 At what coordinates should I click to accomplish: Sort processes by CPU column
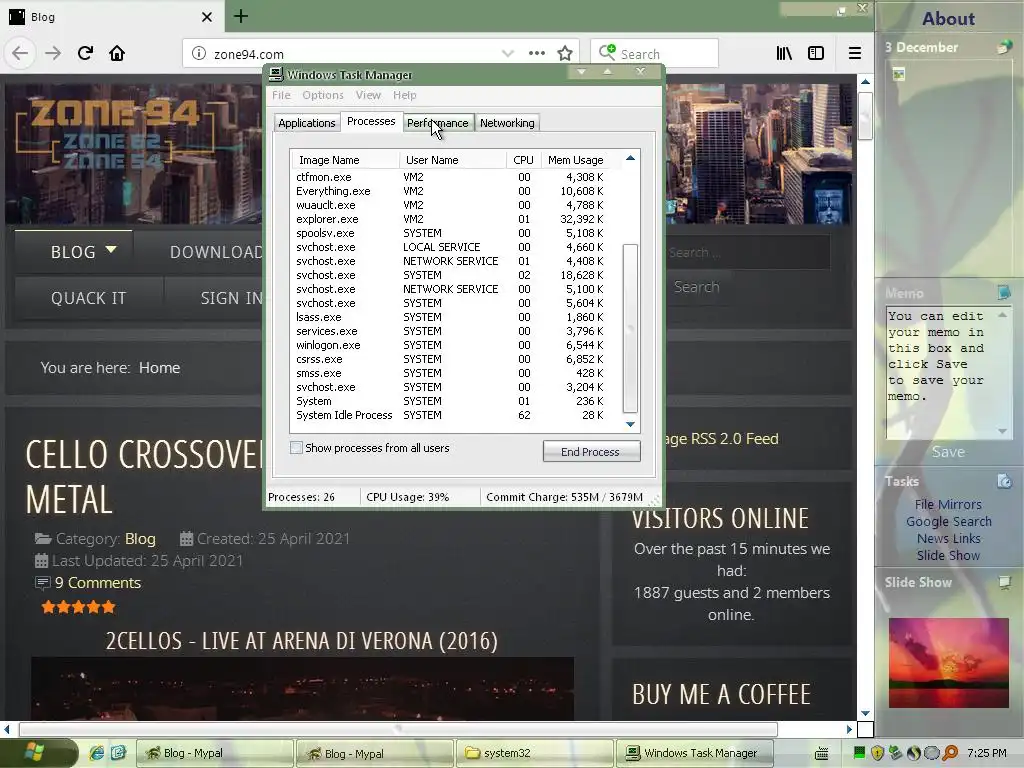click(523, 160)
